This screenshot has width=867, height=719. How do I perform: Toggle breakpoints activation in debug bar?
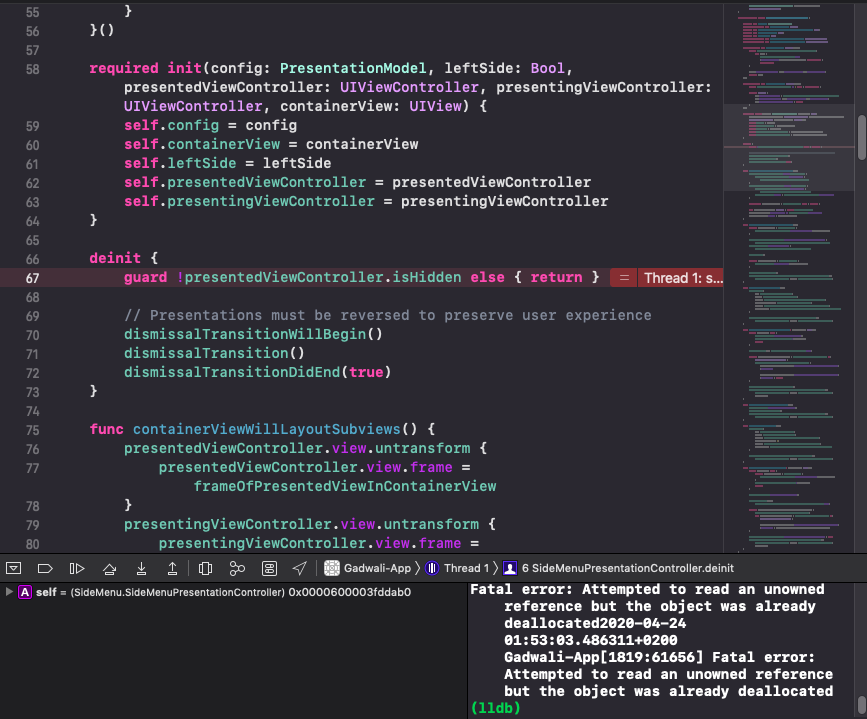(45, 568)
